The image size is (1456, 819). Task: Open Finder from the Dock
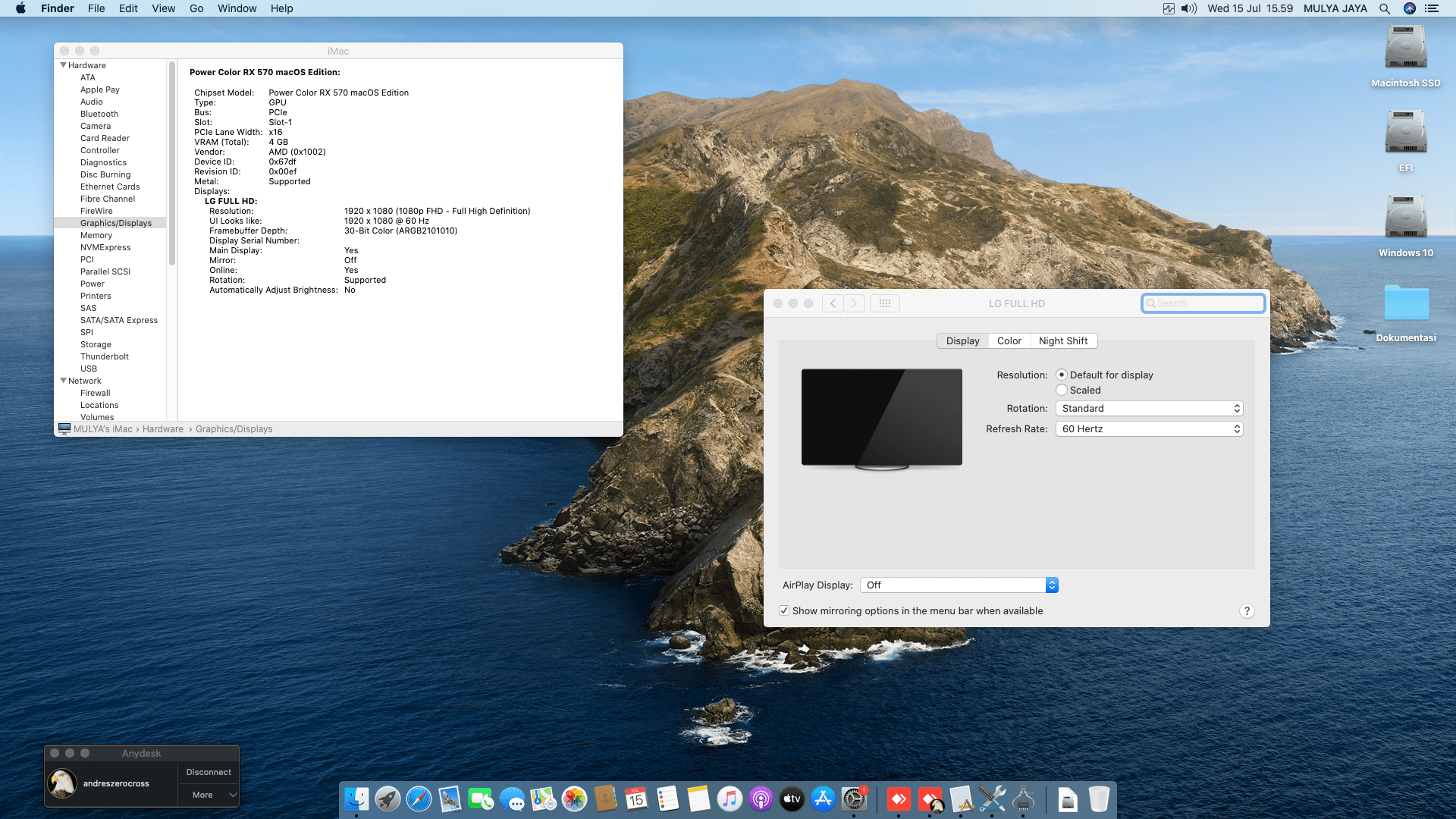(x=356, y=799)
